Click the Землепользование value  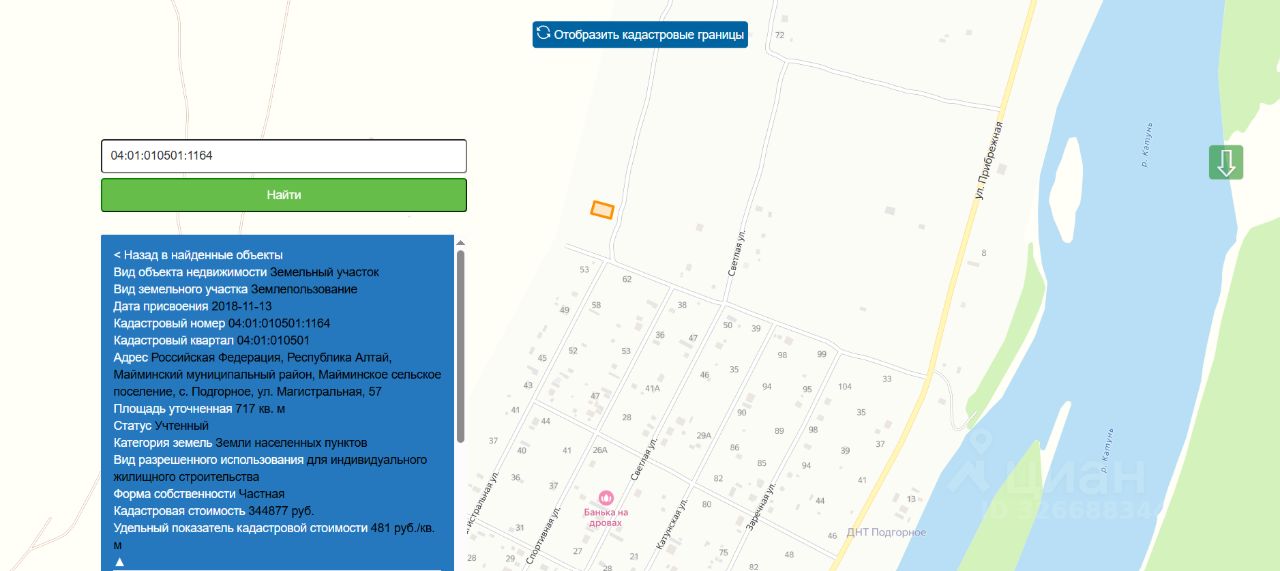(x=304, y=290)
